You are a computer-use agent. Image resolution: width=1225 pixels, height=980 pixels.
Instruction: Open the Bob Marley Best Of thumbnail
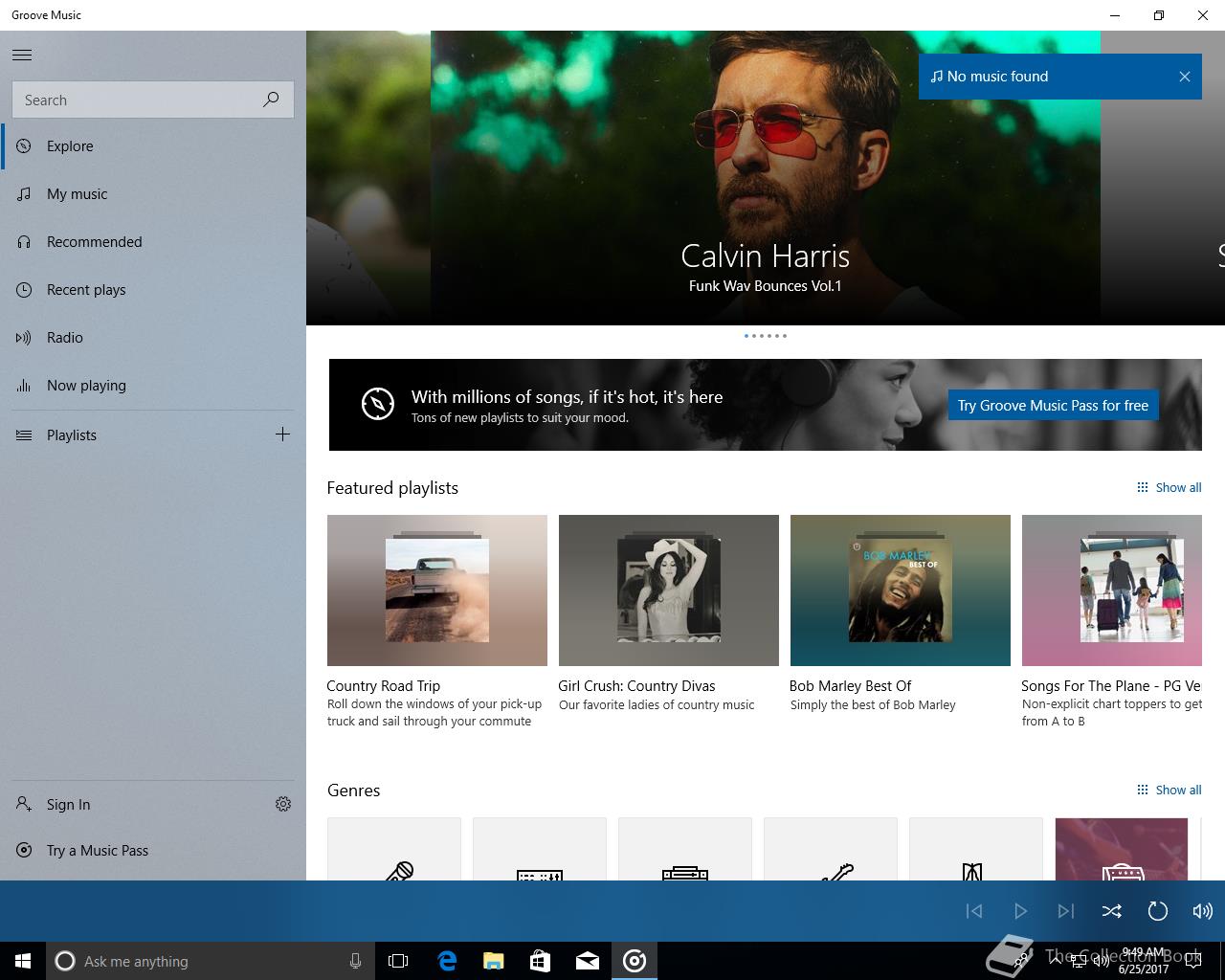click(901, 590)
